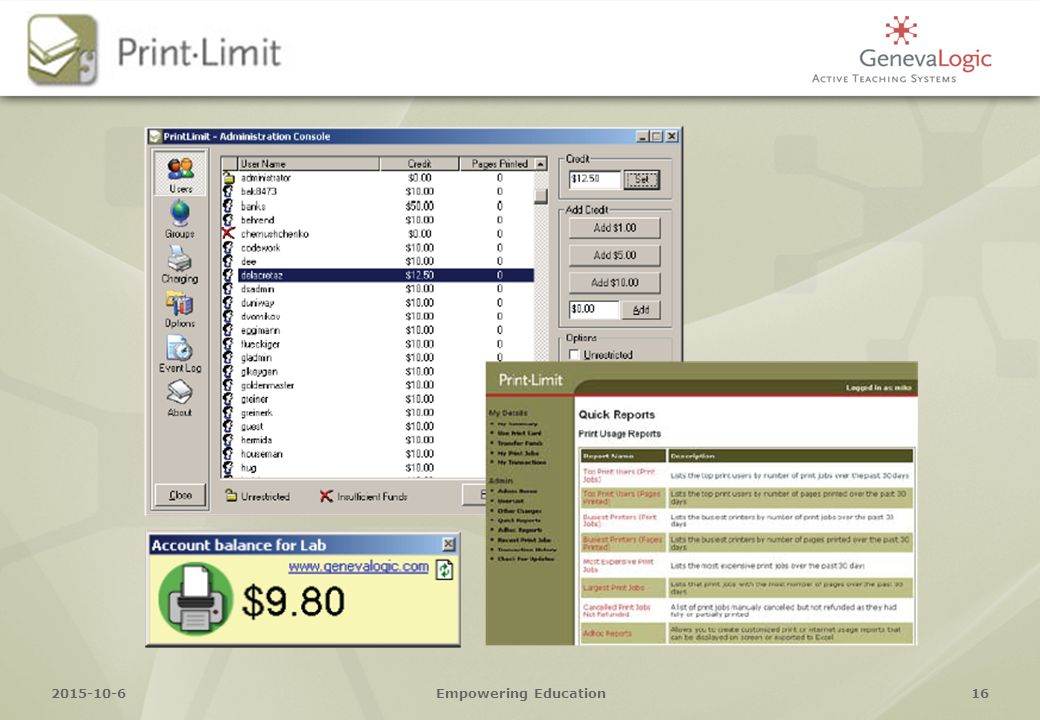Select the houseman user row
The image size is (1040, 720).
click(x=355, y=454)
